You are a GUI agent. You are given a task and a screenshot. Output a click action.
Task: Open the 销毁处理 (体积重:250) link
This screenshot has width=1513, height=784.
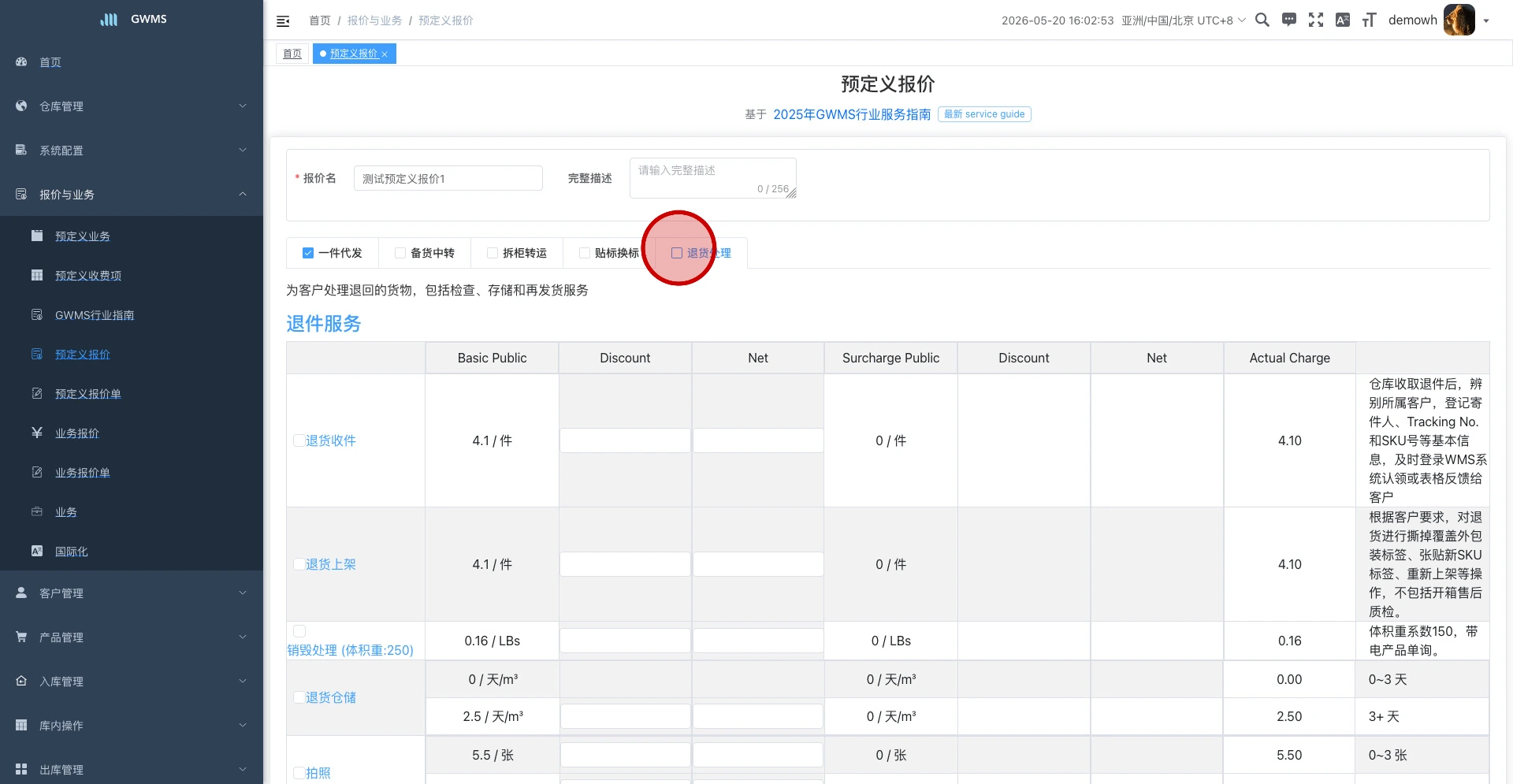350,650
